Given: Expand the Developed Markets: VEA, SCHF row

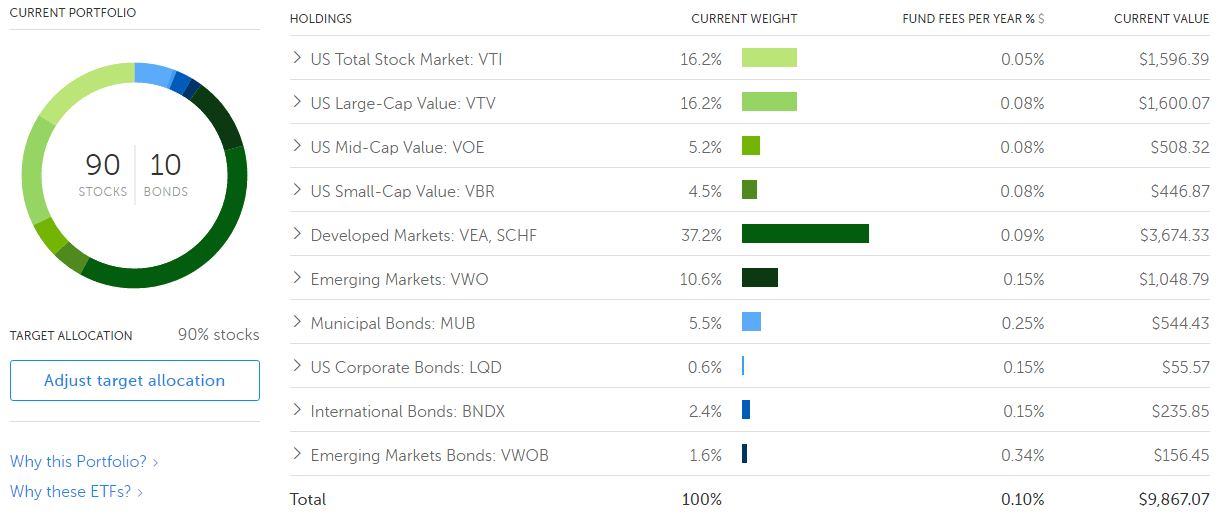Looking at the screenshot, I should (x=297, y=234).
